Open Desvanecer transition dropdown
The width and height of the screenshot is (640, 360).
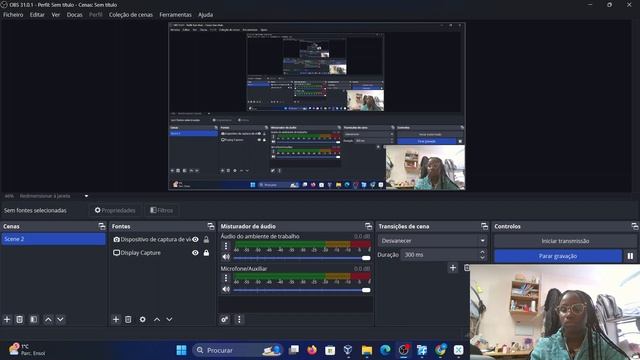pos(432,241)
